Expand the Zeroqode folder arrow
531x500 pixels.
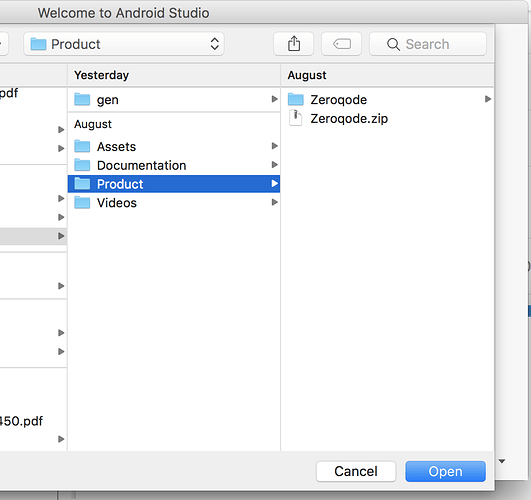point(488,99)
